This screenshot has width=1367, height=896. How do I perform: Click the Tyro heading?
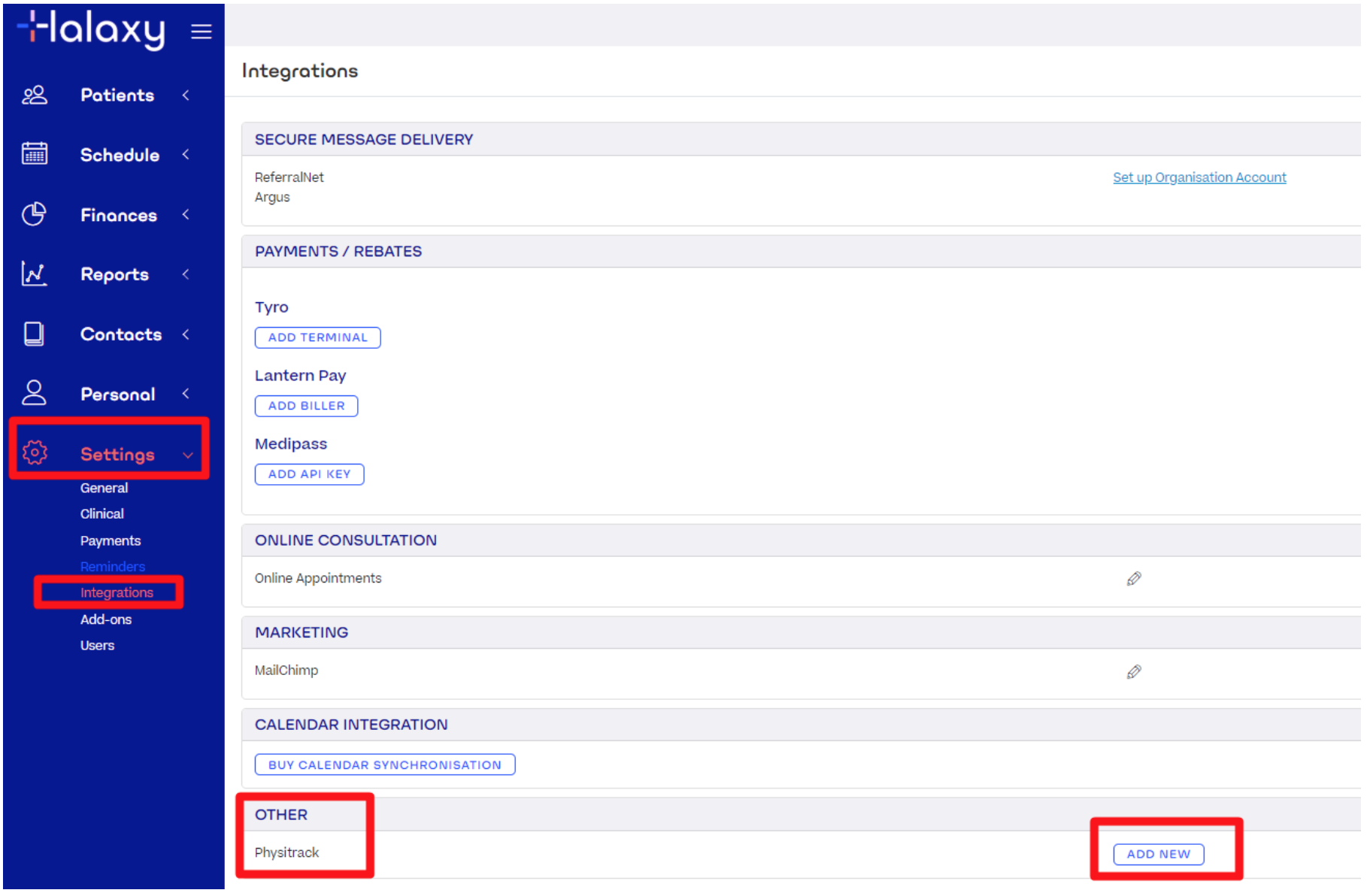[271, 307]
